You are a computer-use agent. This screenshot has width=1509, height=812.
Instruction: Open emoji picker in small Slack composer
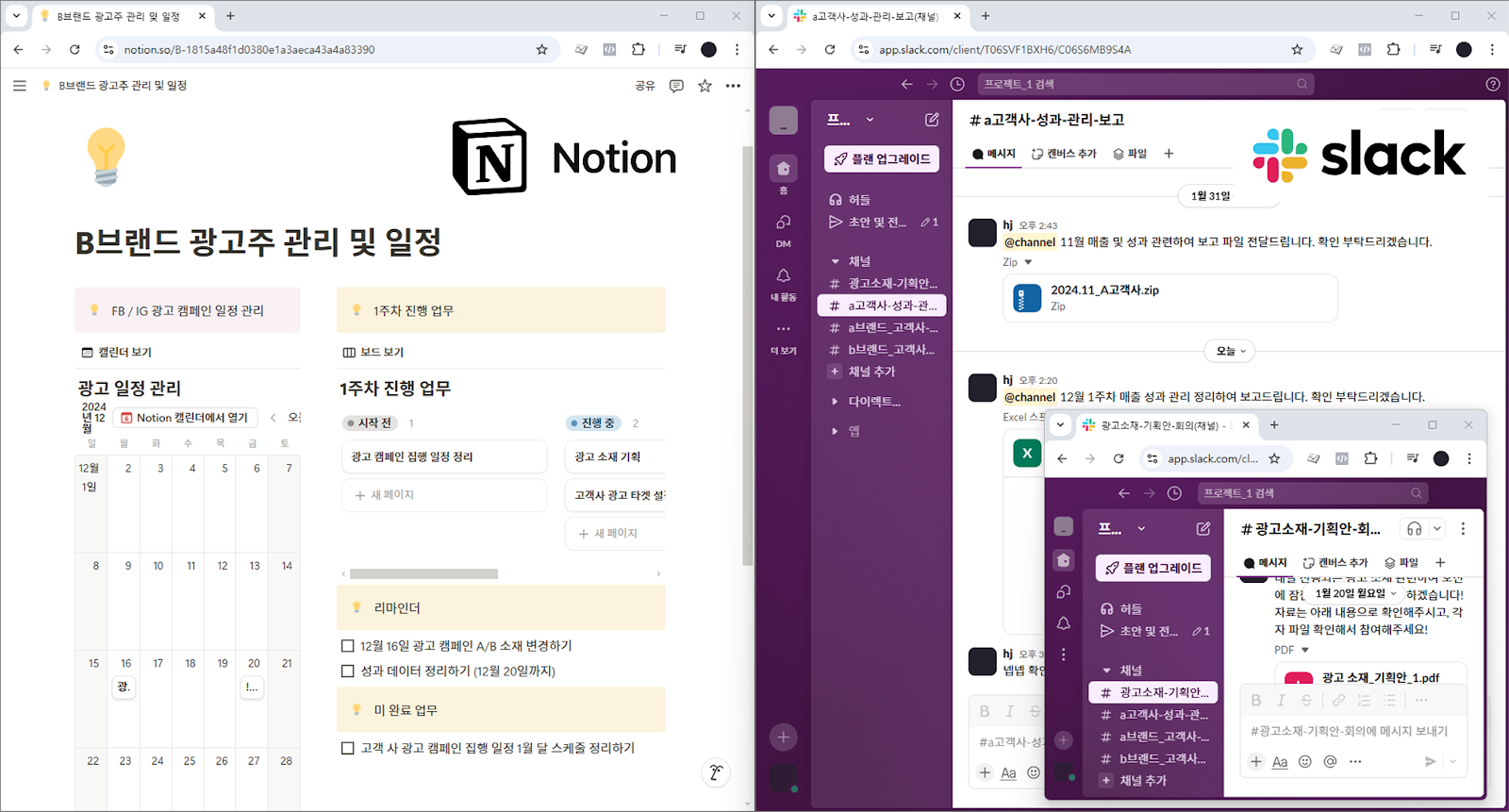[x=1305, y=762]
